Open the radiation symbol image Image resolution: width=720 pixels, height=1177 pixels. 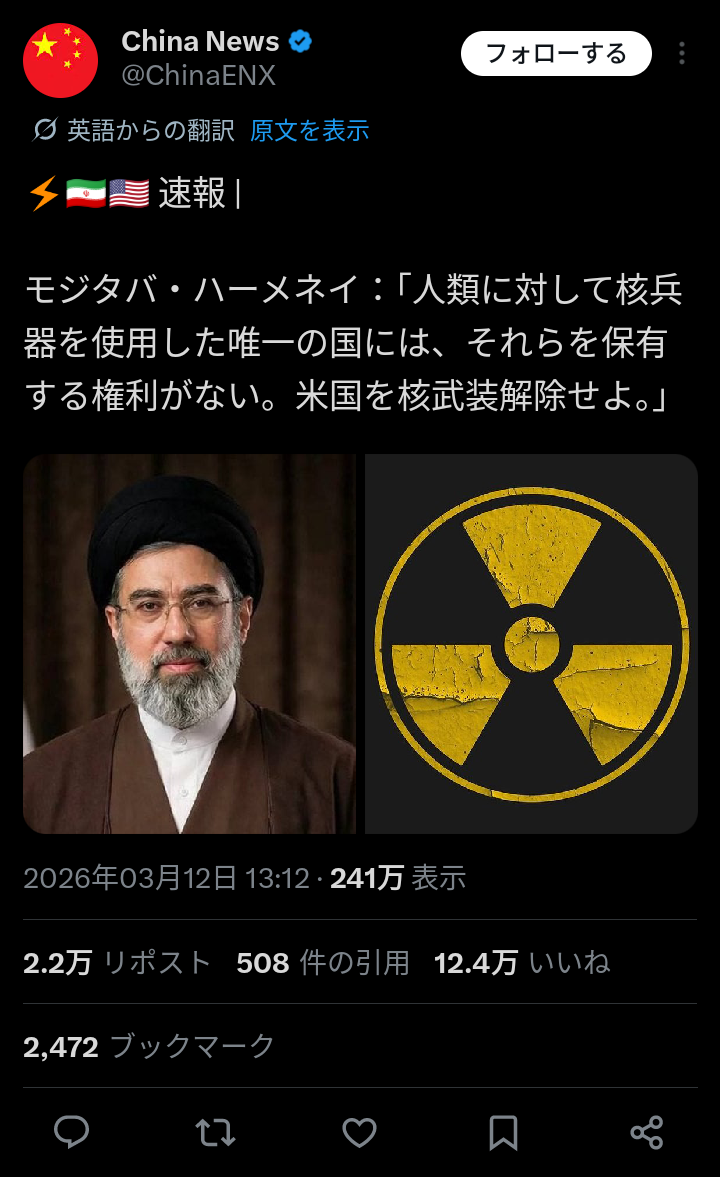pyautogui.click(x=532, y=643)
